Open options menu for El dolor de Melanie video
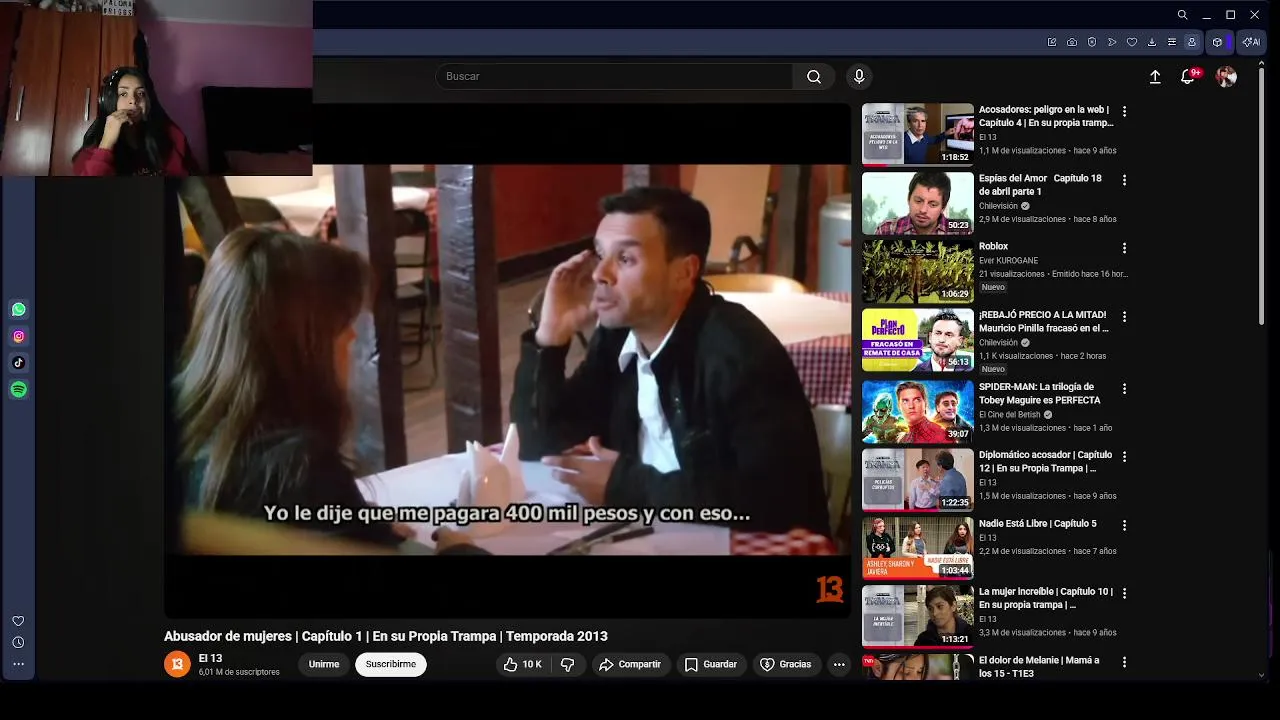The image size is (1280, 720). point(1124,662)
